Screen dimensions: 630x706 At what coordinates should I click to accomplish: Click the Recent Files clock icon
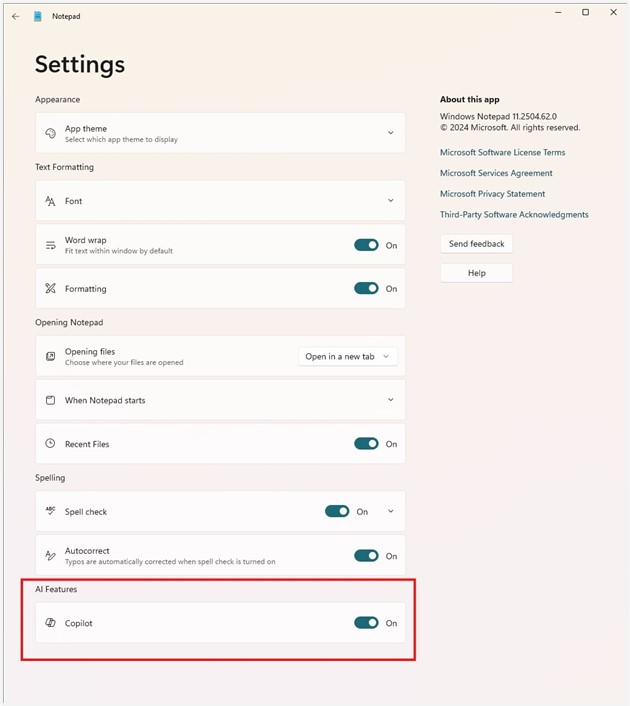pos(51,444)
